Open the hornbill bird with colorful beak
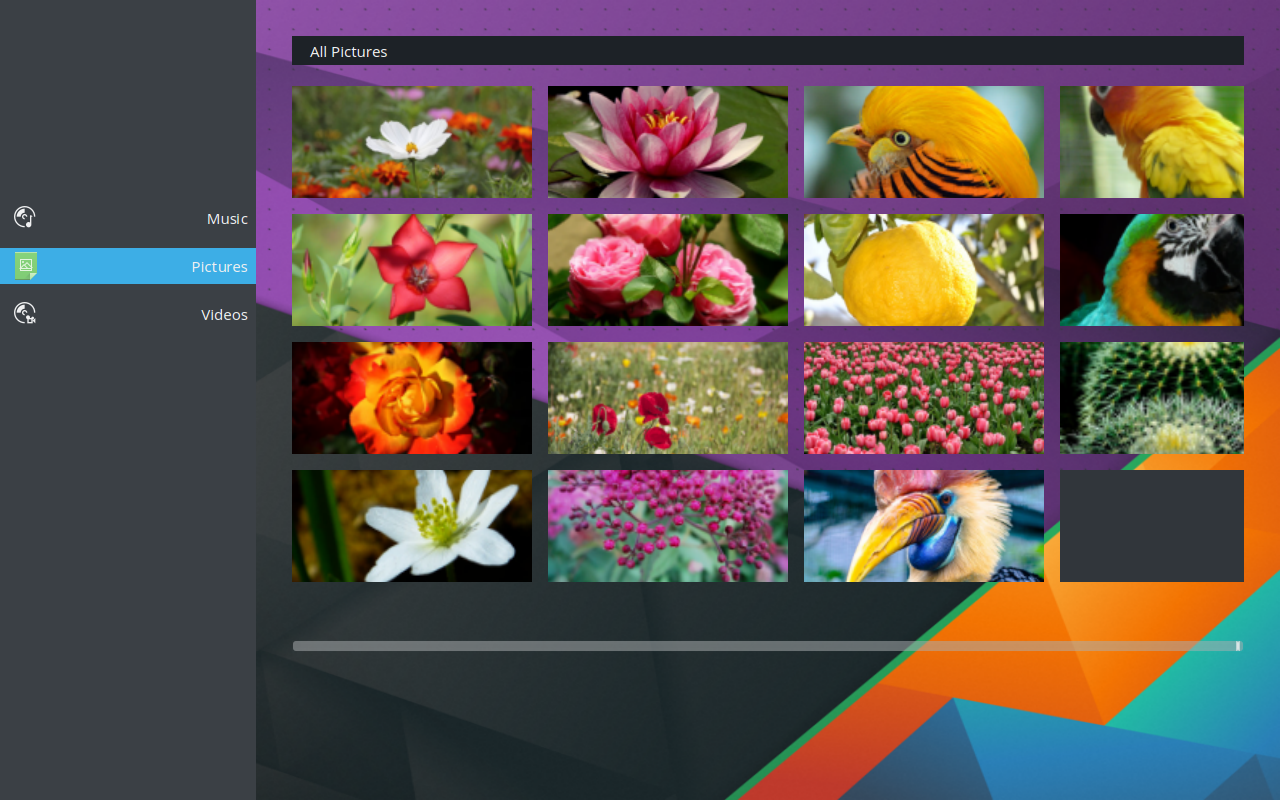 (924, 525)
